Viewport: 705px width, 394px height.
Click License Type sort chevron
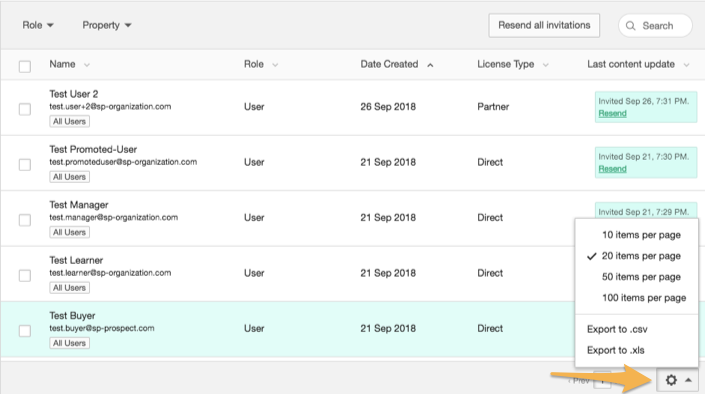(545, 65)
